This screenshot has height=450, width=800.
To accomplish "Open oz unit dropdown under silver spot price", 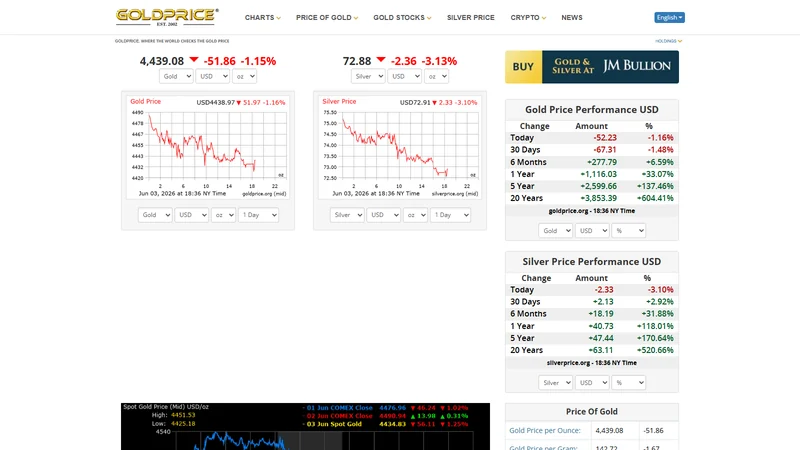I will 436,76.
